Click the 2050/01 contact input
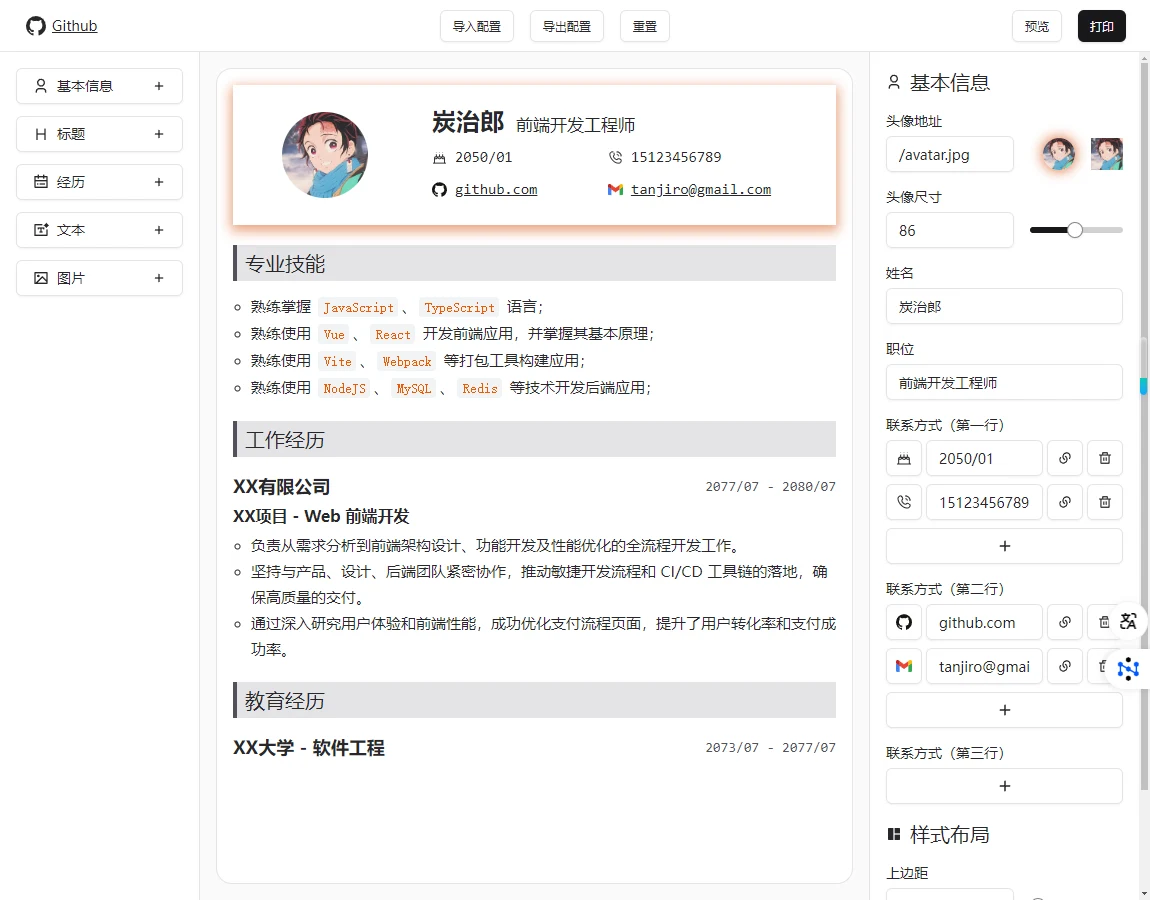The image size is (1150, 900). point(984,458)
